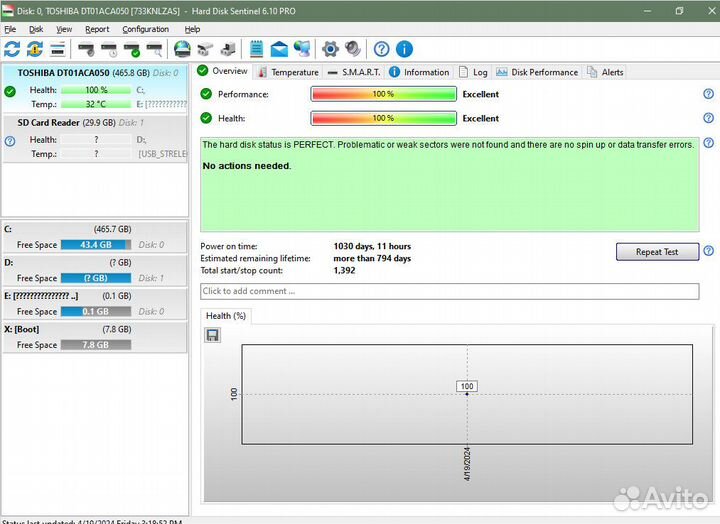Select TOSHIBA DT01ACA050 disk entry
The width and height of the screenshot is (720, 524).
pyautogui.click(x=95, y=88)
